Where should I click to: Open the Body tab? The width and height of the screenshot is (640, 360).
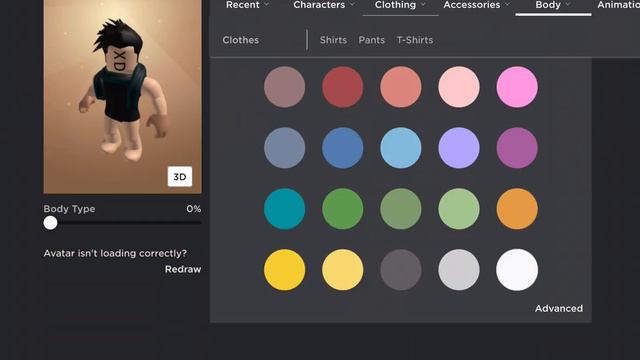548,5
